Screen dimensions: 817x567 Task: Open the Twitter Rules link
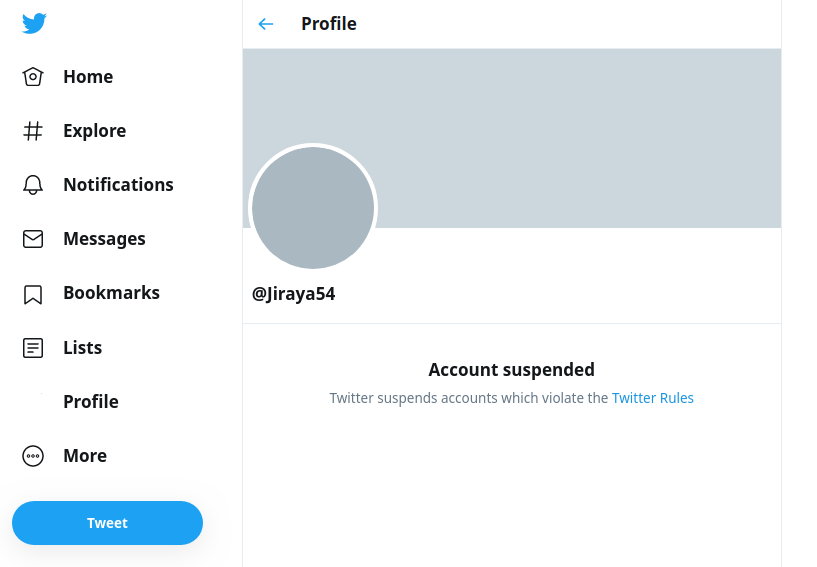point(652,398)
